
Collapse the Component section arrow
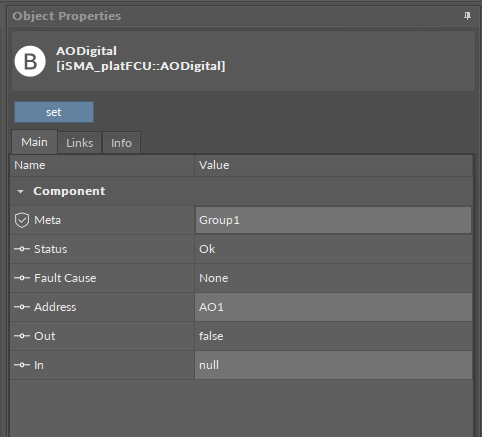[20, 192]
